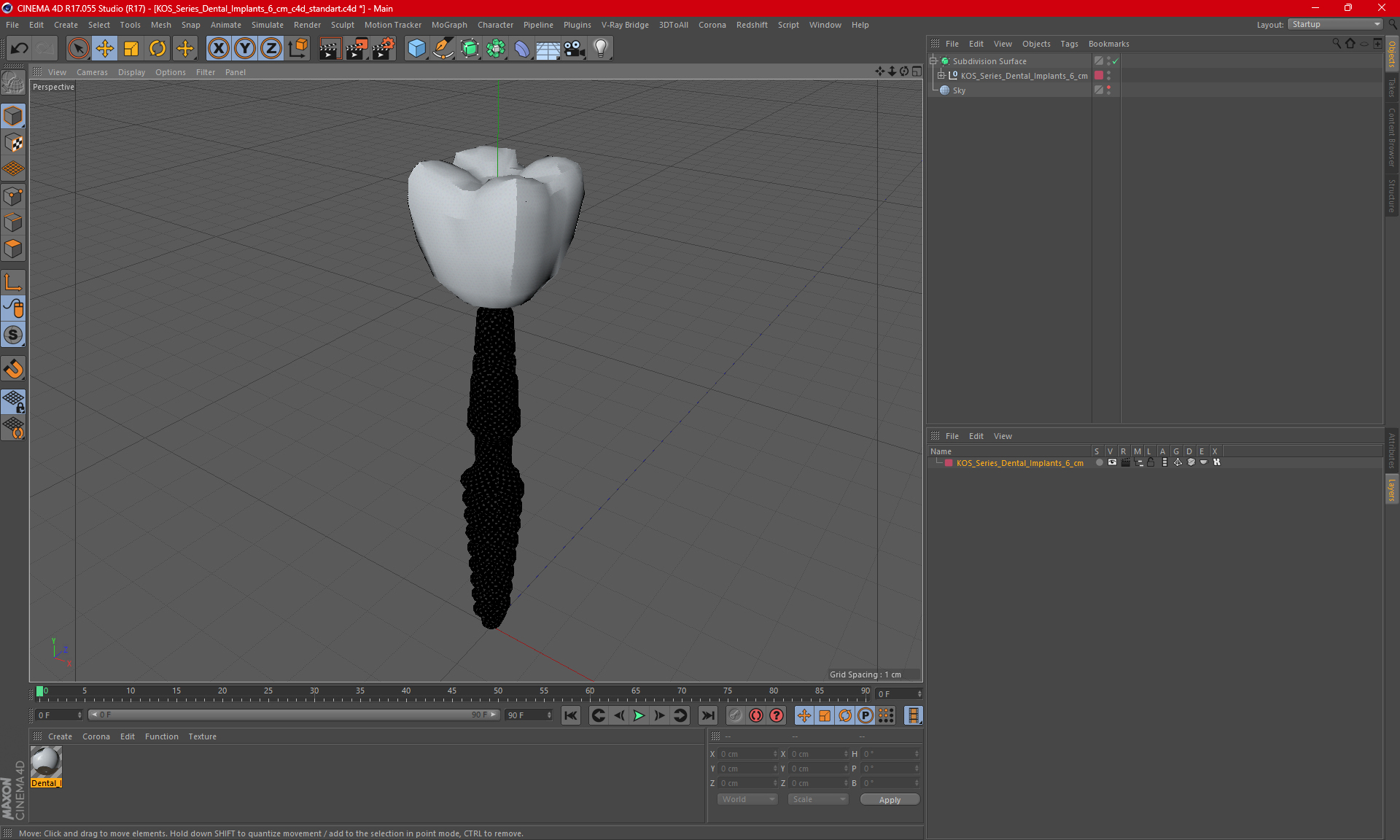Render to Picture Viewer
Image resolution: width=1400 pixels, height=840 pixels.
(x=357, y=49)
